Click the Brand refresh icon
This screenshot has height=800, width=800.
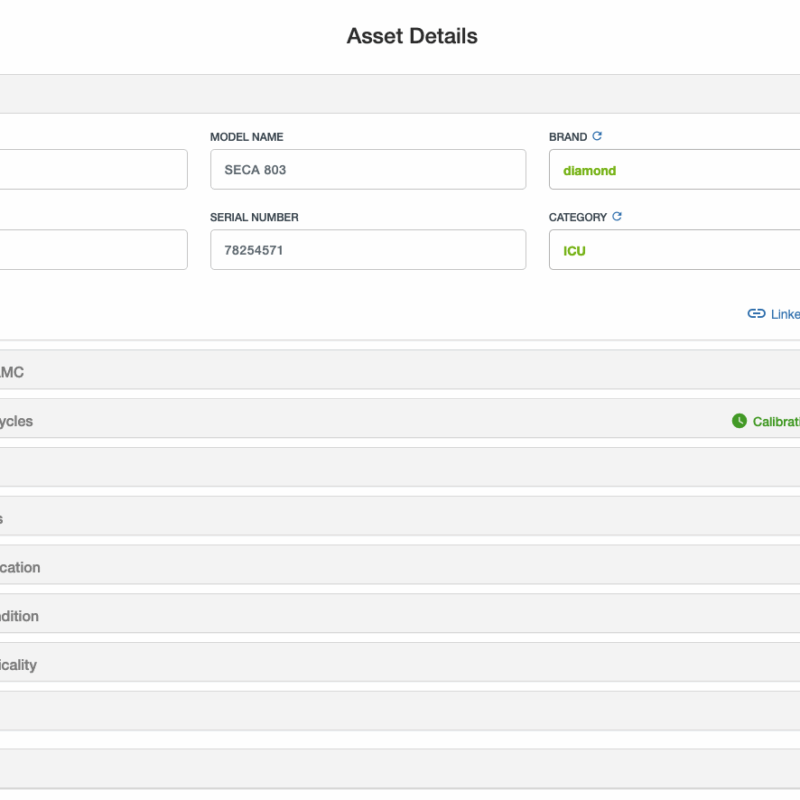[x=597, y=136]
